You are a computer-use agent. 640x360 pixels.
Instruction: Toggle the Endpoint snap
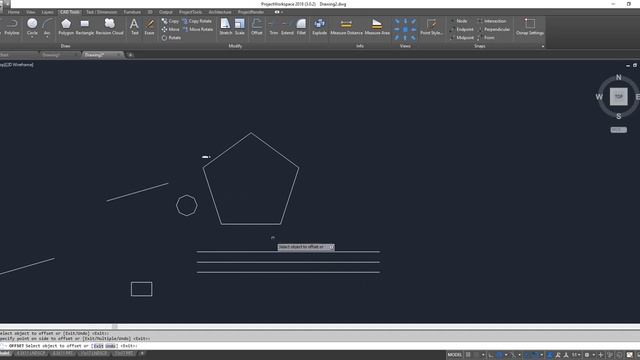[x=462, y=29]
